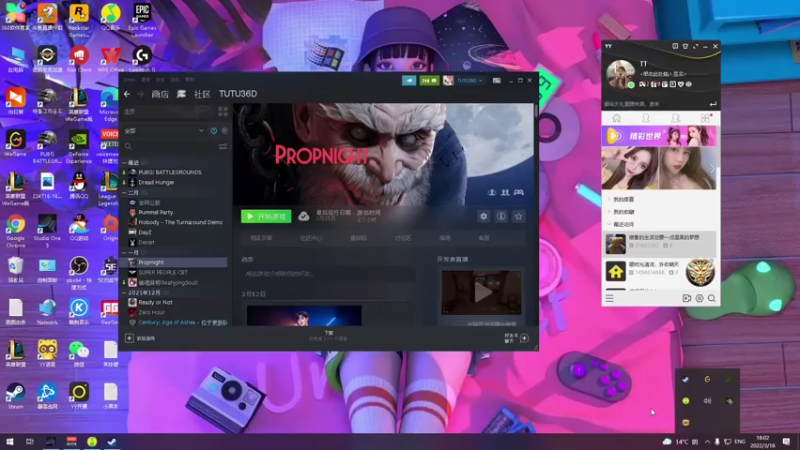This screenshot has height=450, width=800.
Task: Select Pummel Party in library list
Action: click(156, 212)
